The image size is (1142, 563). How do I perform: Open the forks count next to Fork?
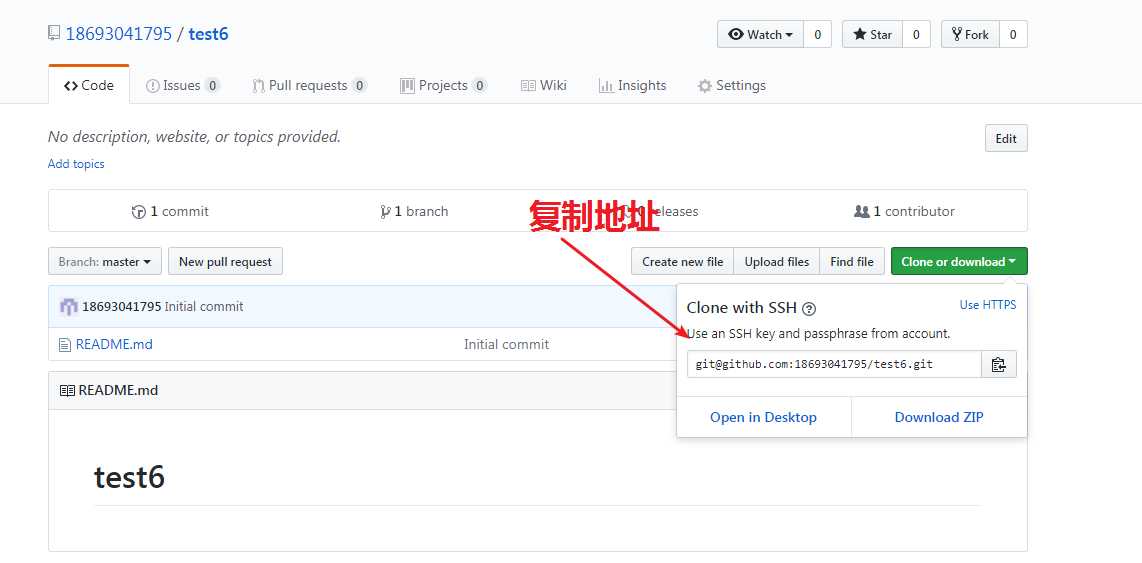click(1013, 34)
